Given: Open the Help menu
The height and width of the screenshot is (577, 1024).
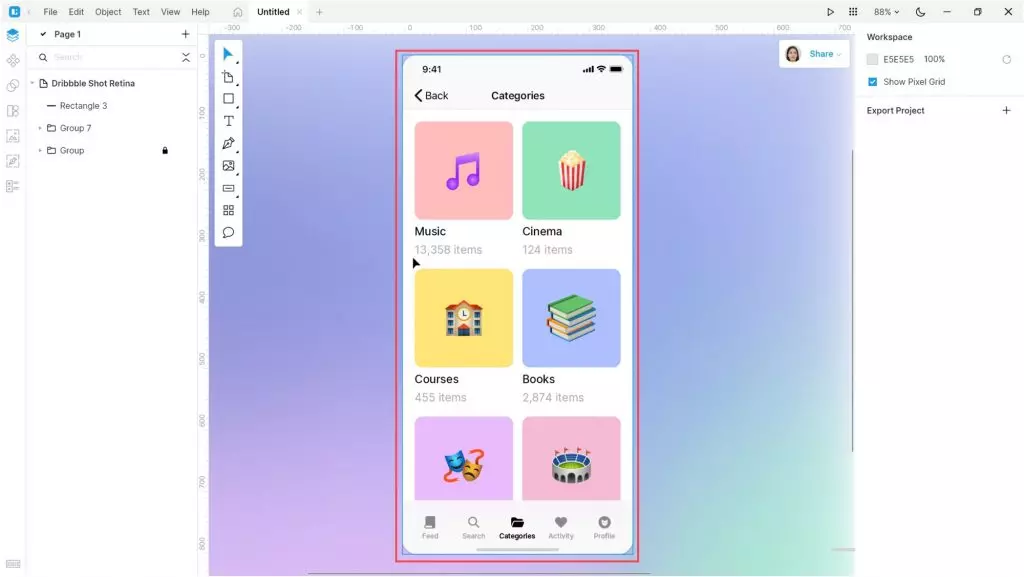Looking at the screenshot, I should coord(200,12).
